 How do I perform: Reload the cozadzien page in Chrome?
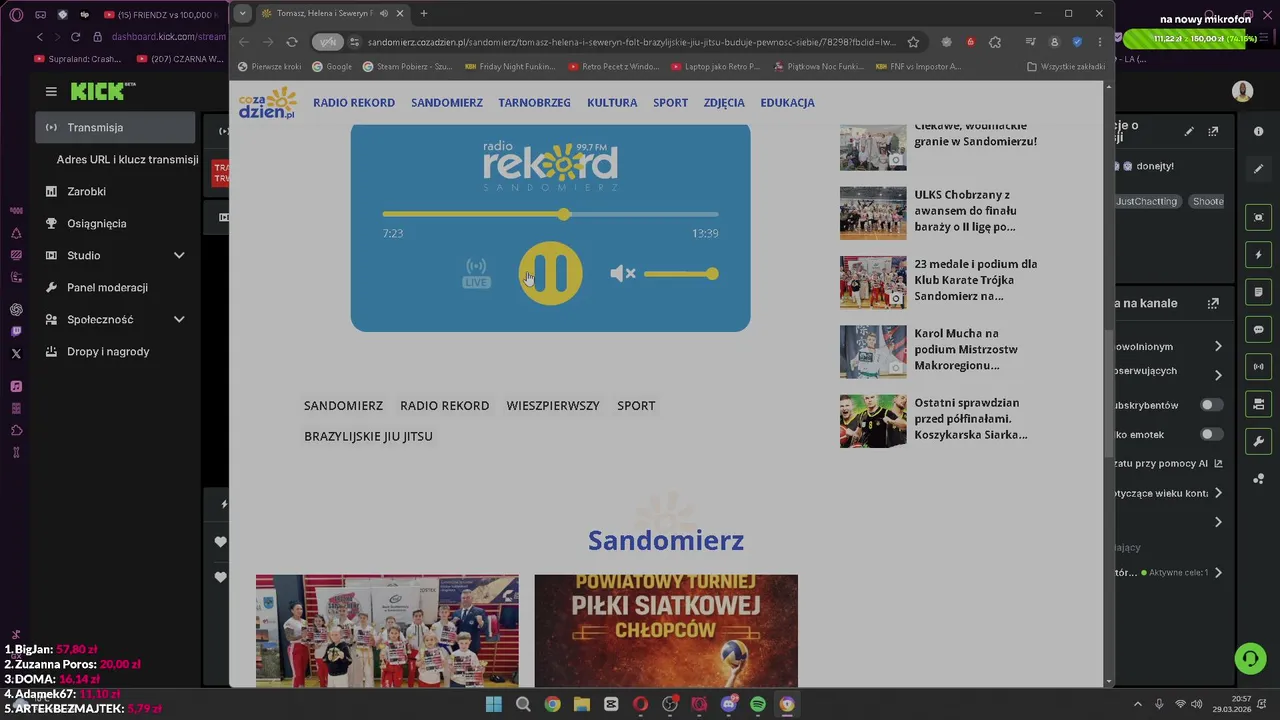pyautogui.click(x=291, y=42)
